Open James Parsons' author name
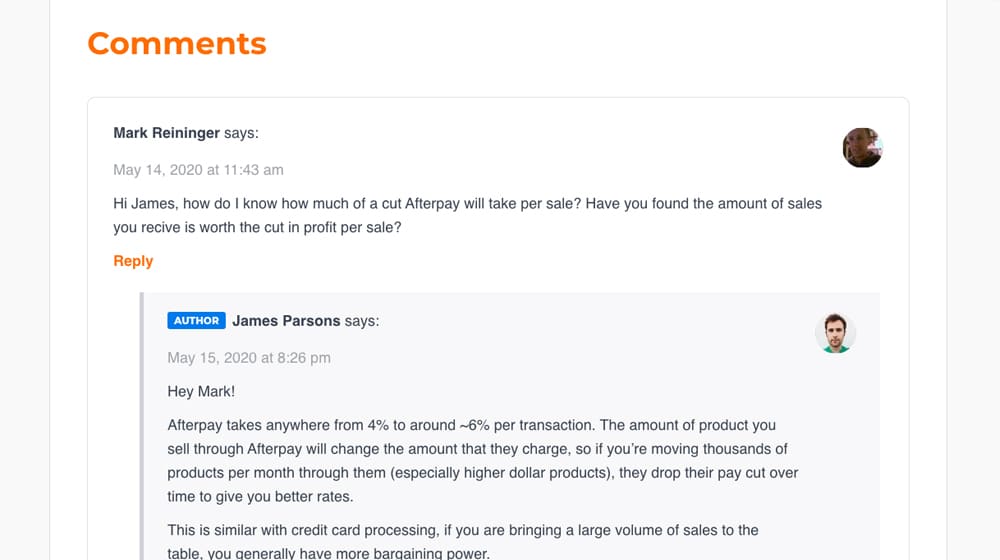The height and width of the screenshot is (560, 1000). (x=286, y=321)
